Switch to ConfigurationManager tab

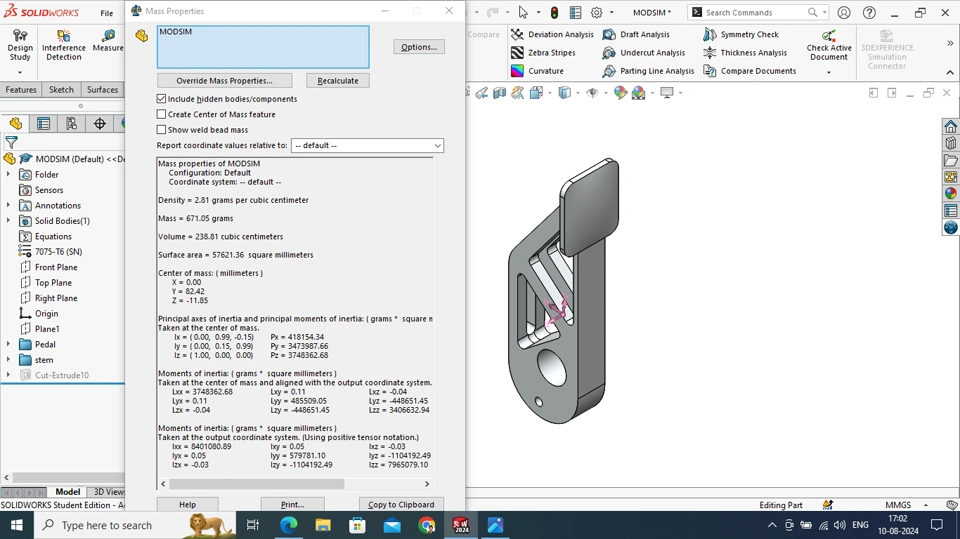72,124
